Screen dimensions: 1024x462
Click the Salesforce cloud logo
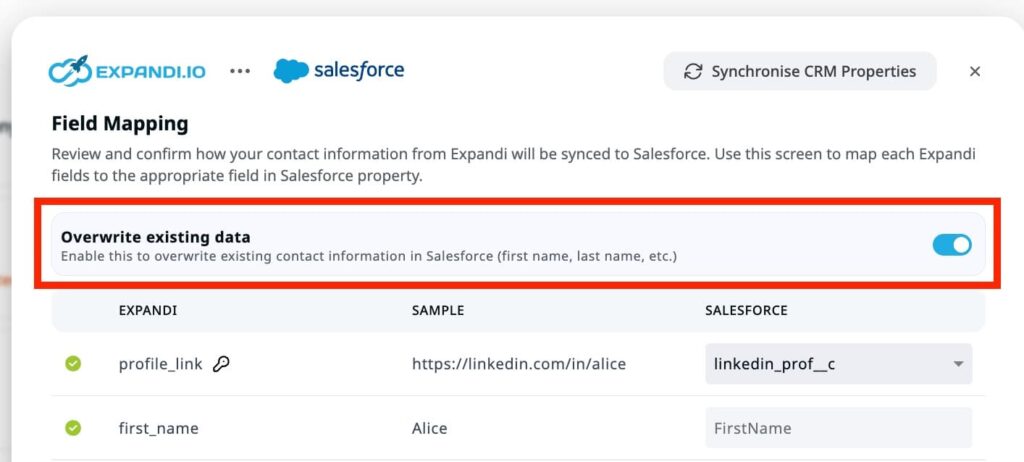point(291,71)
